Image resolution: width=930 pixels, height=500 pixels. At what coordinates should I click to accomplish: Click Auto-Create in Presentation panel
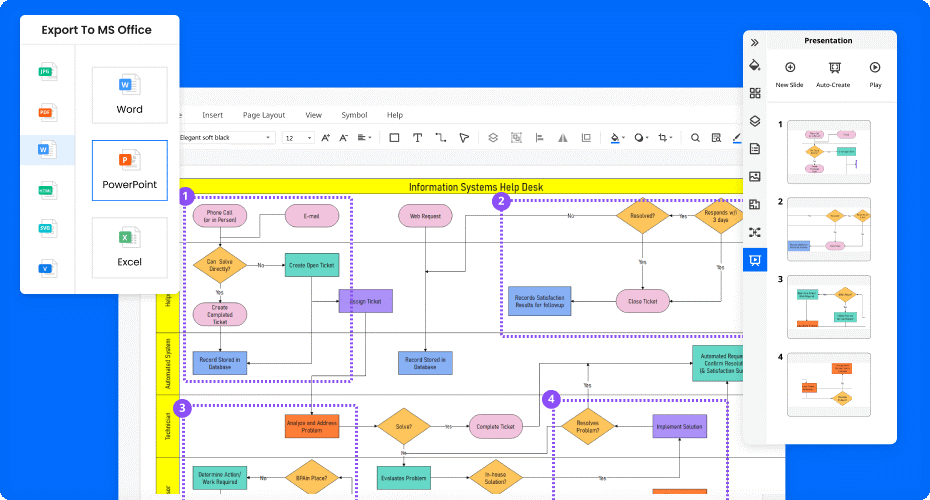[833, 73]
